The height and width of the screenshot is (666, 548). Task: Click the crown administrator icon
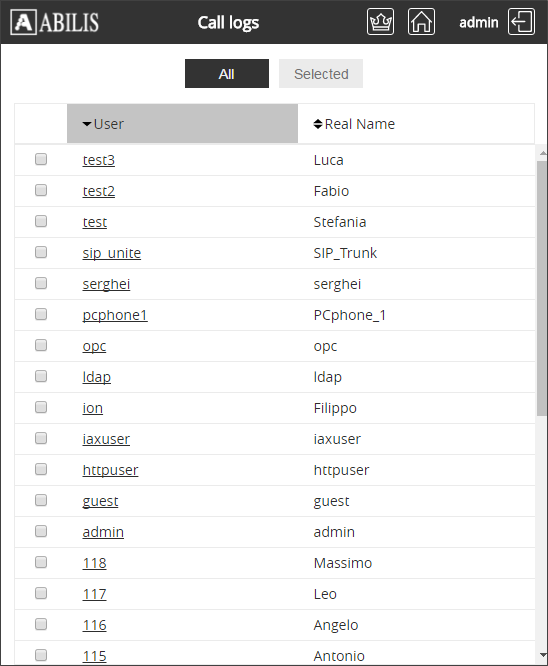point(380,22)
